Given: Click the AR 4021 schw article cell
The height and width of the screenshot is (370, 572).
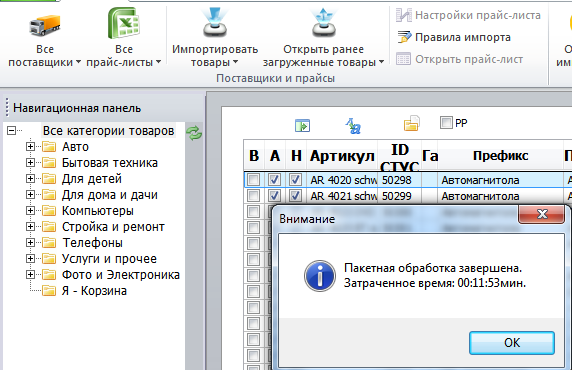Looking at the screenshot, I should tap(343, 196).
